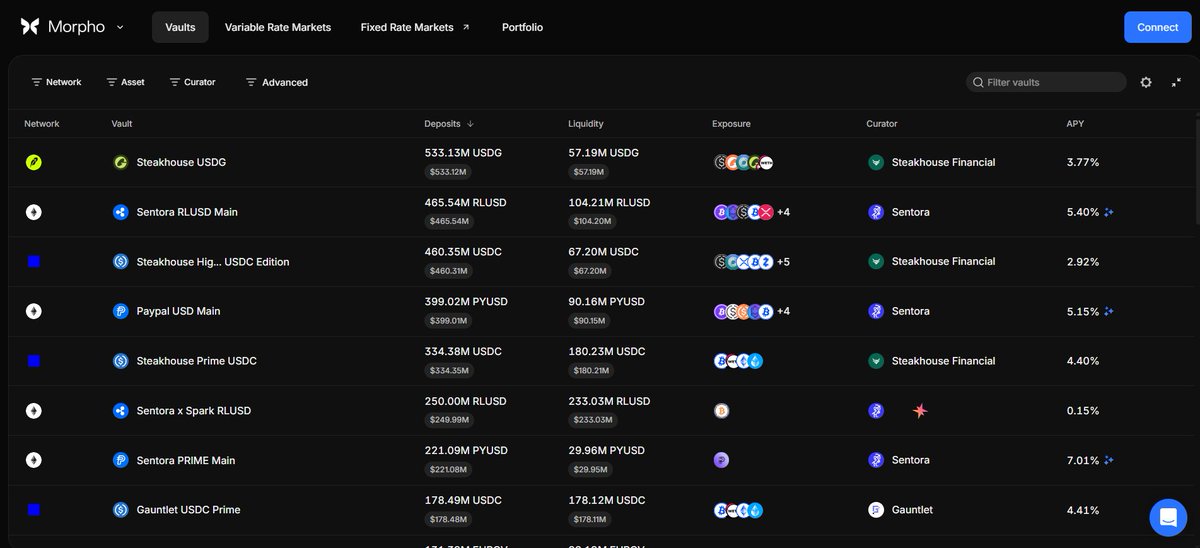
Task: Click Sentora curator icon in RLUSD Main row
Action: coord(876,212)
